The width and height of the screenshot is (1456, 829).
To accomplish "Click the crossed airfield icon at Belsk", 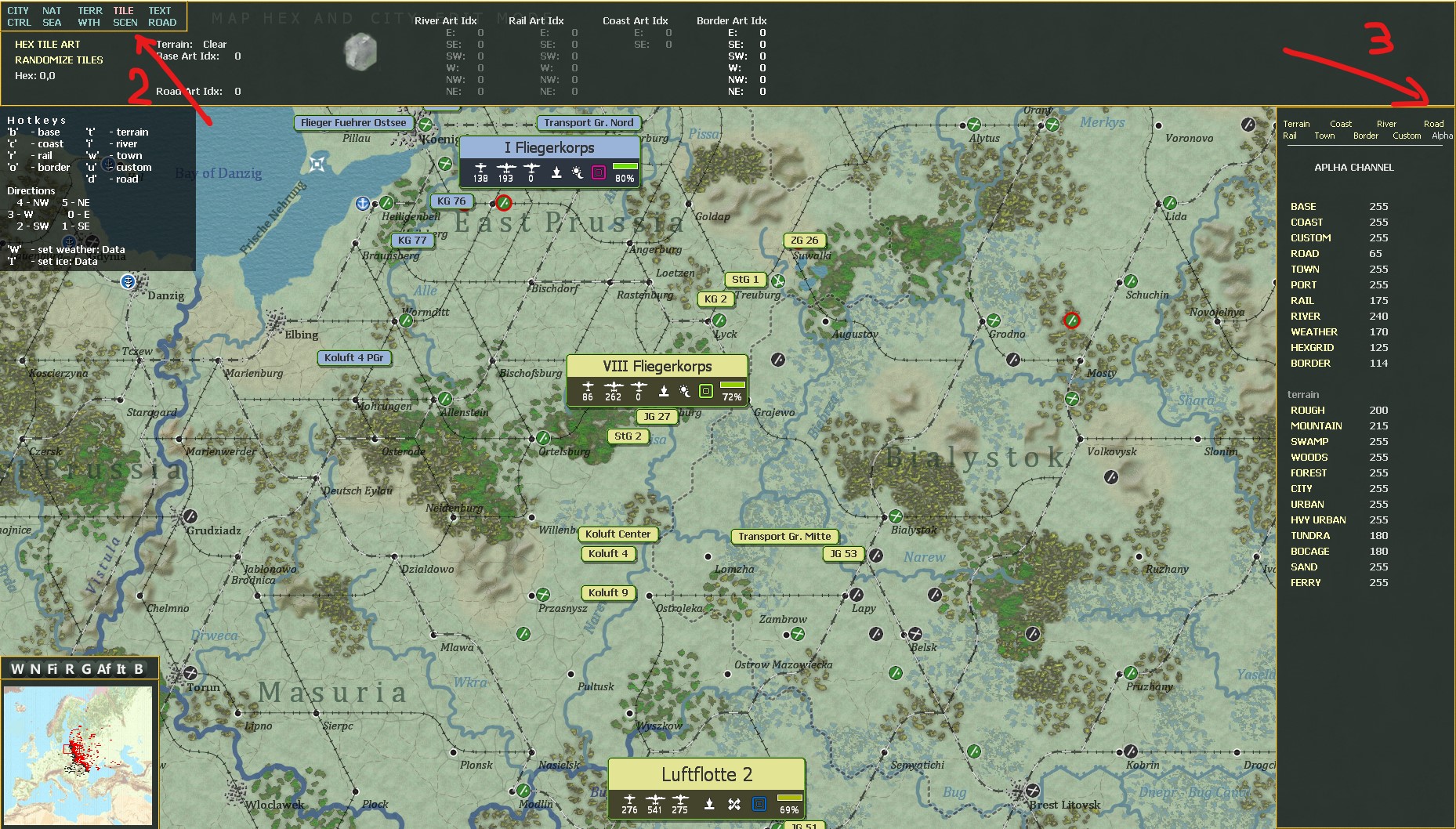I will (915, 634).
